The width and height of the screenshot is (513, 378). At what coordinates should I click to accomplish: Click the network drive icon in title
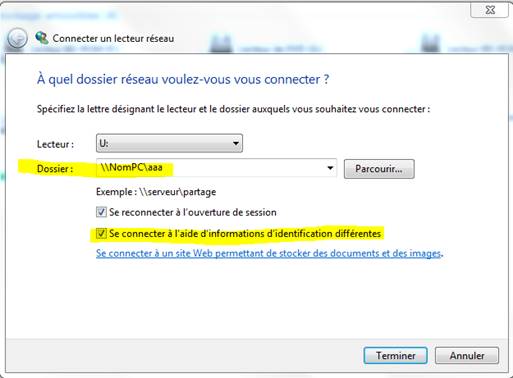pyautogui.click(x=42, y=38)
